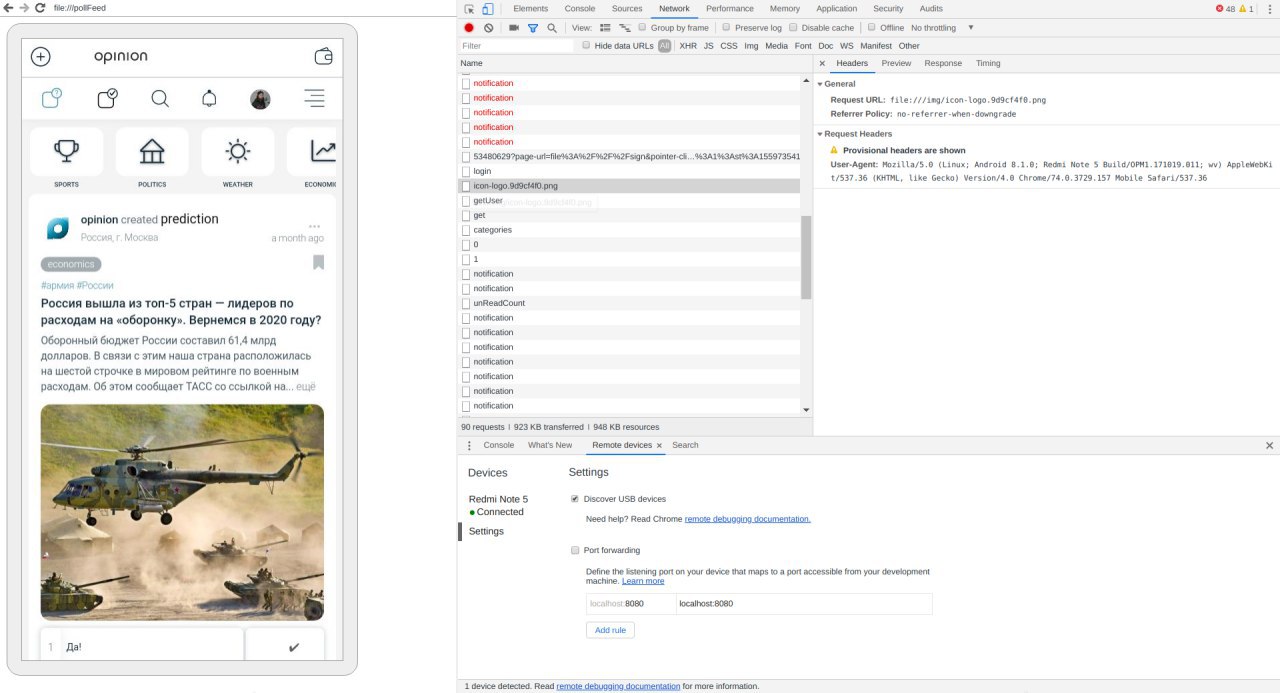This screenshot has width=1280, height=693.
Task: Open the notifications bell icon in app
Action: 209,99
